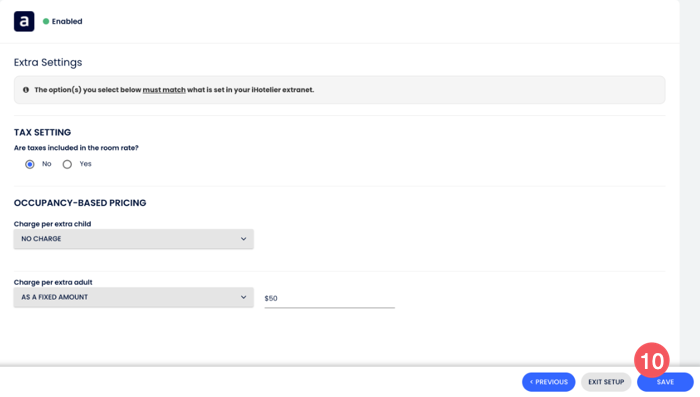This screenshot has width=700, height=397.
Task: Click the "Enabled" status label
Action: coord(67,21)
